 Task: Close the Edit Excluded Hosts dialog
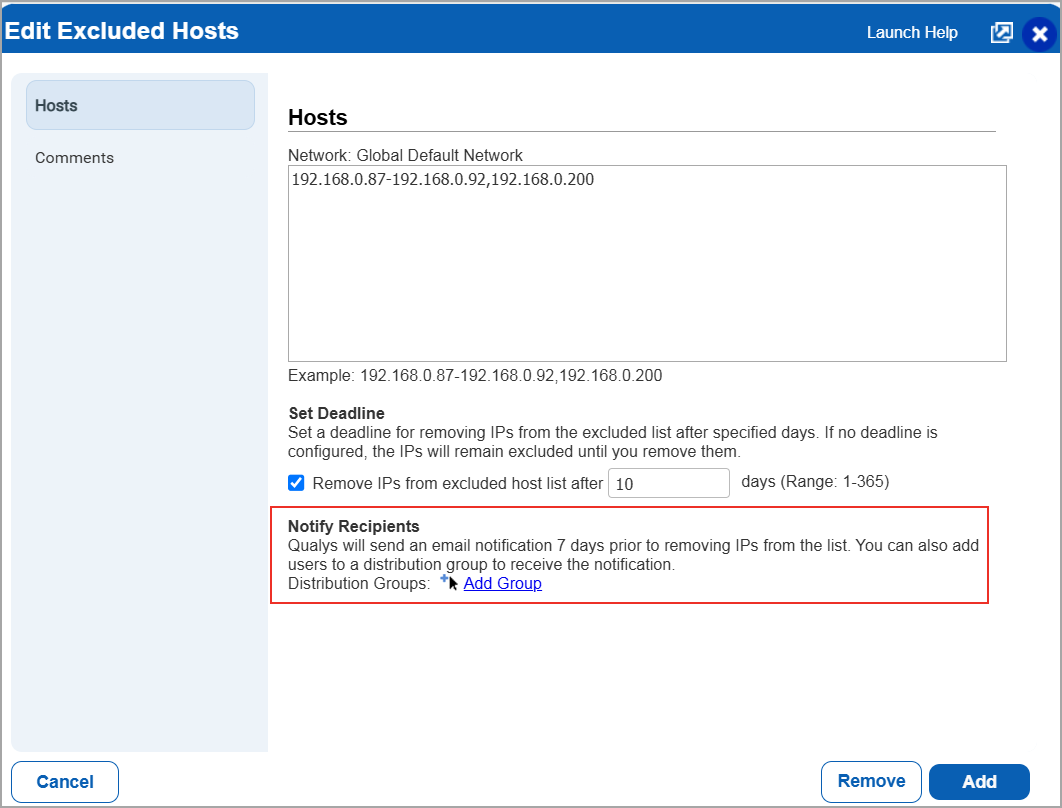point(1039,34)
